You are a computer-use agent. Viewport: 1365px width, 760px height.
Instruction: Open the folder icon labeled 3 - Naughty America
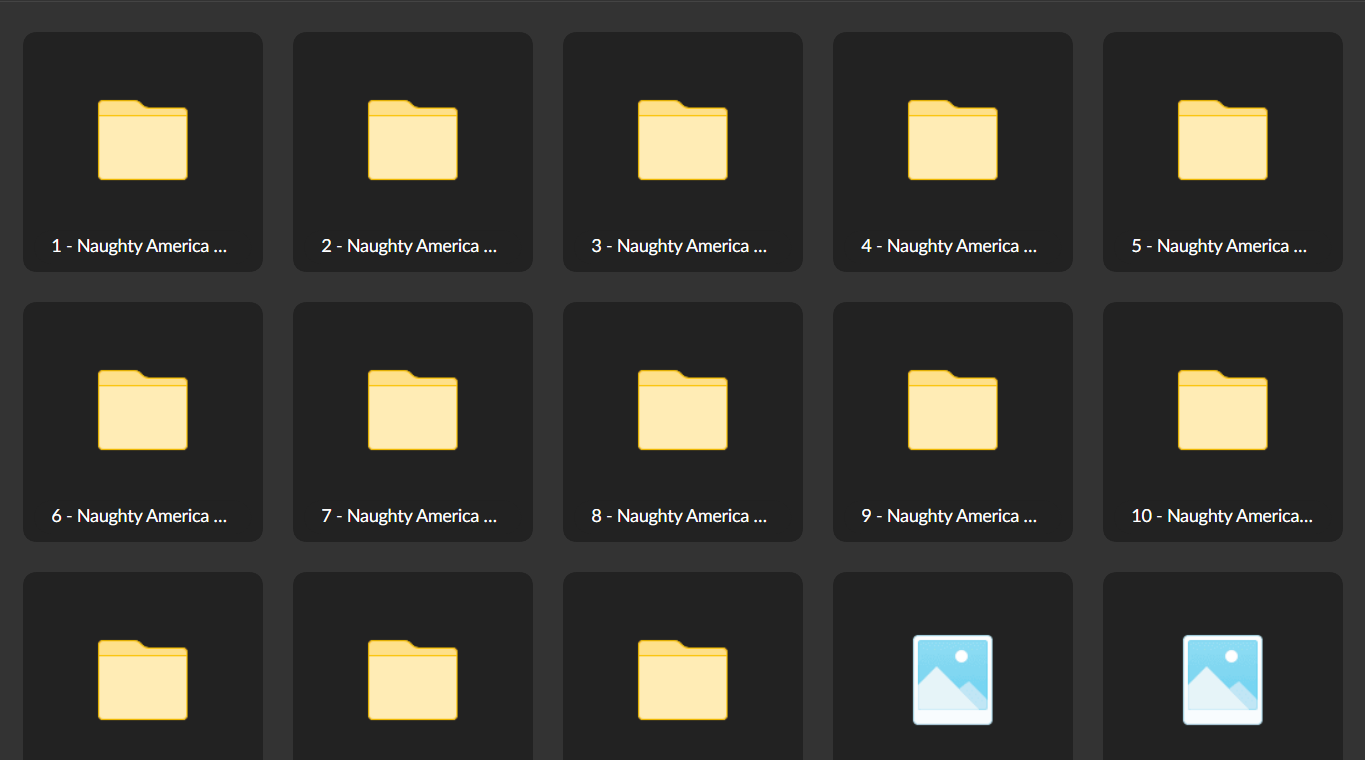(x=683, y=140)
